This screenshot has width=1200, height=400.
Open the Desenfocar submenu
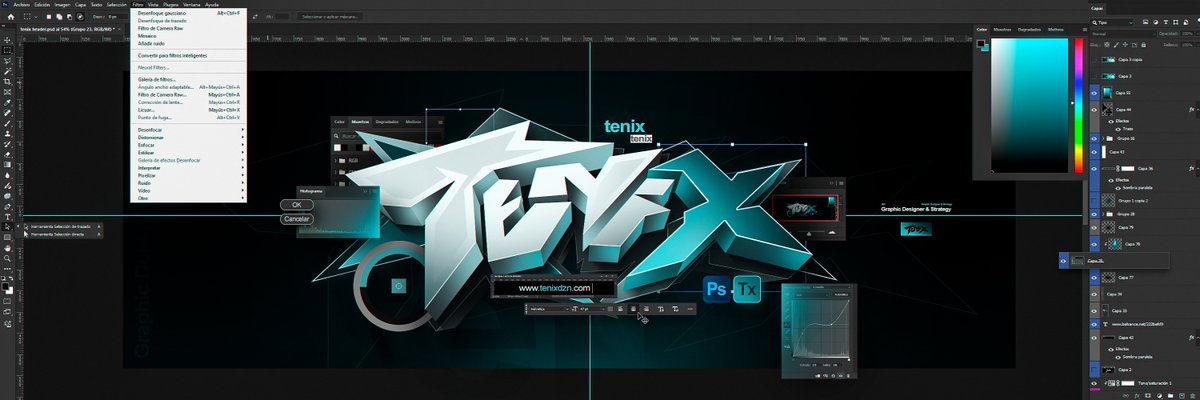[190, 130]
